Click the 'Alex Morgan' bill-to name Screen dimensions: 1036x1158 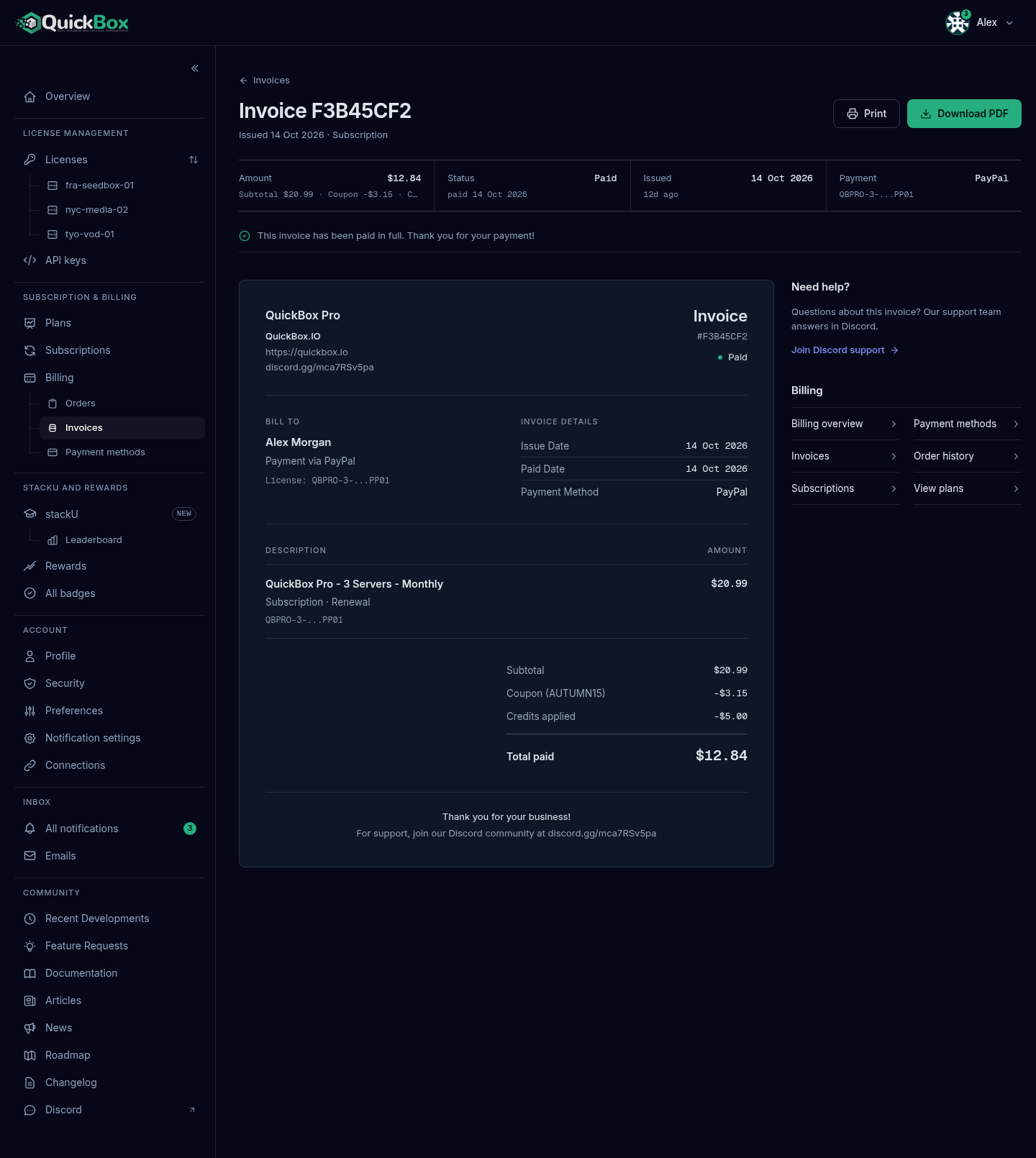298,442
